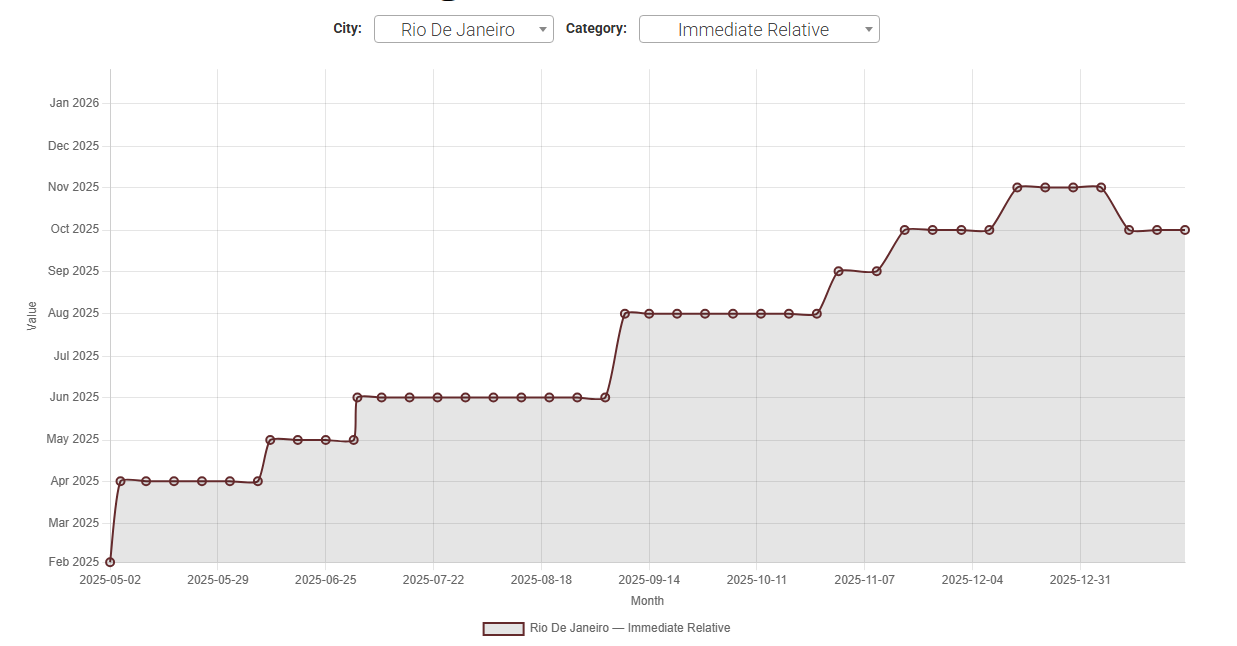This screenshot has height=646, width=1237.
Task: Click the first data point at May 2025 level
Action: click(270, 440)
